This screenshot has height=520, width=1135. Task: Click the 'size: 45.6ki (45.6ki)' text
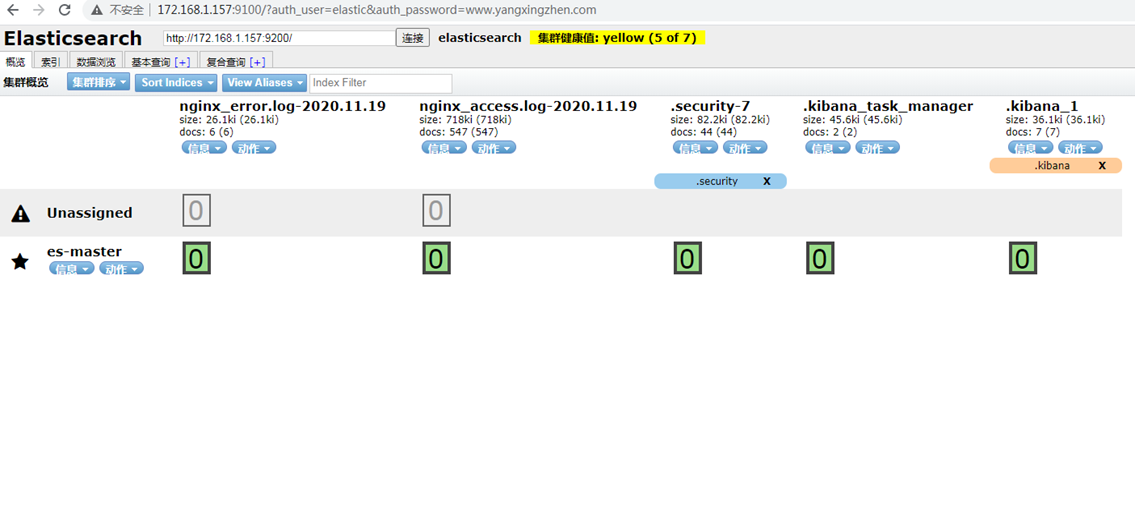click(x=853, y=119)
